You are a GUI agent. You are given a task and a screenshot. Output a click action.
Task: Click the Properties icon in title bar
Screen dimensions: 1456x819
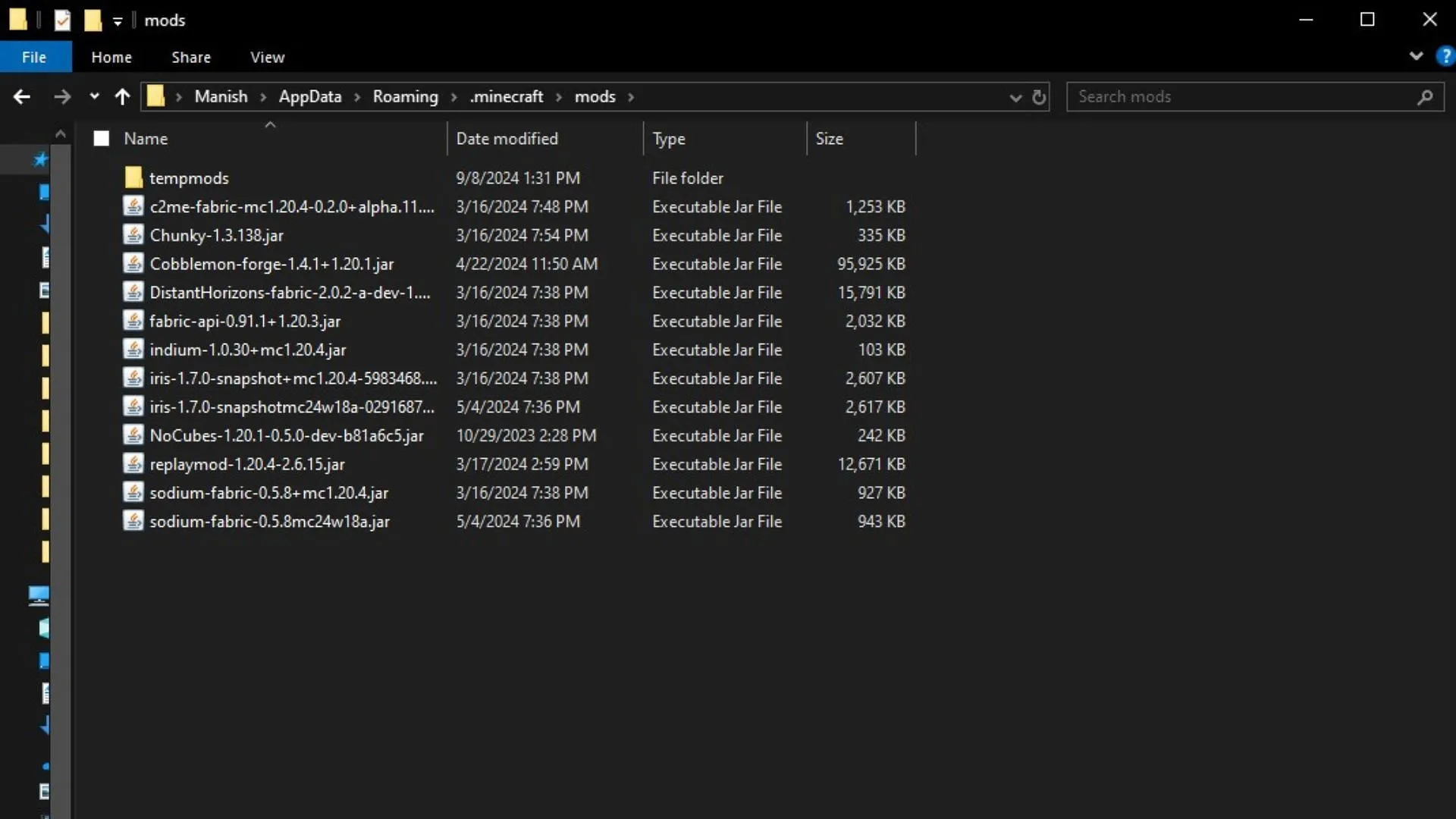(62, 20)
